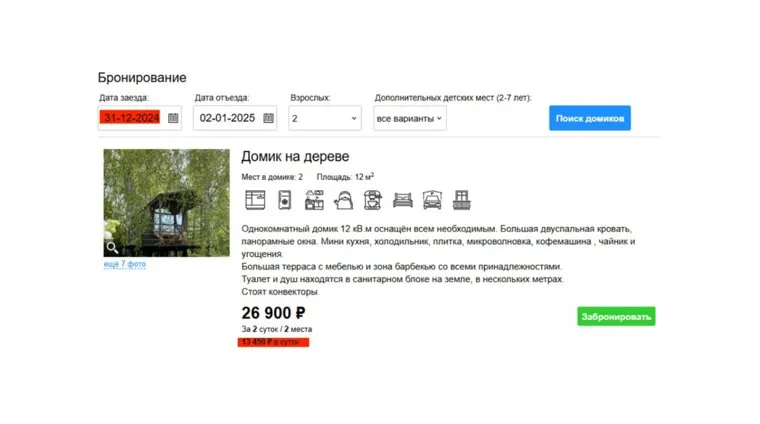Screen dimensions: 760x424
Task: Open the treehouse photo thumbnail
Action: click(167, 203)
